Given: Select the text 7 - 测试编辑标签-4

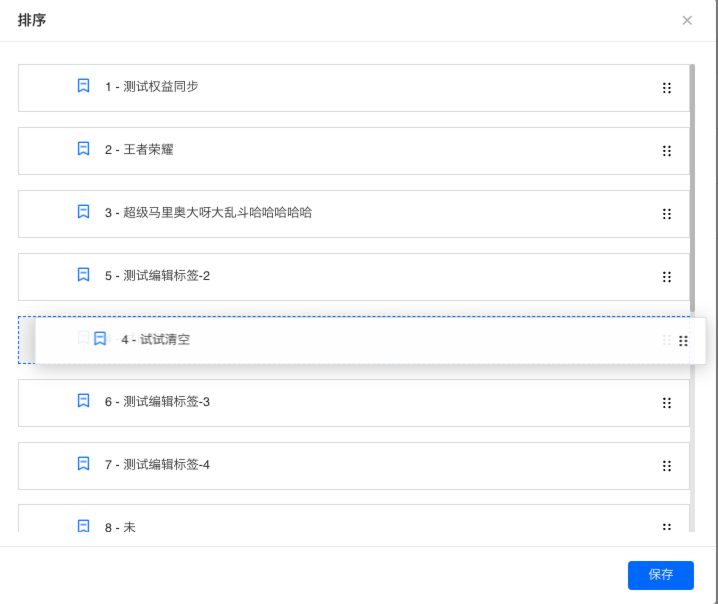Looking at the screenshot, I should pyautogui.click(x=158, y=465).
